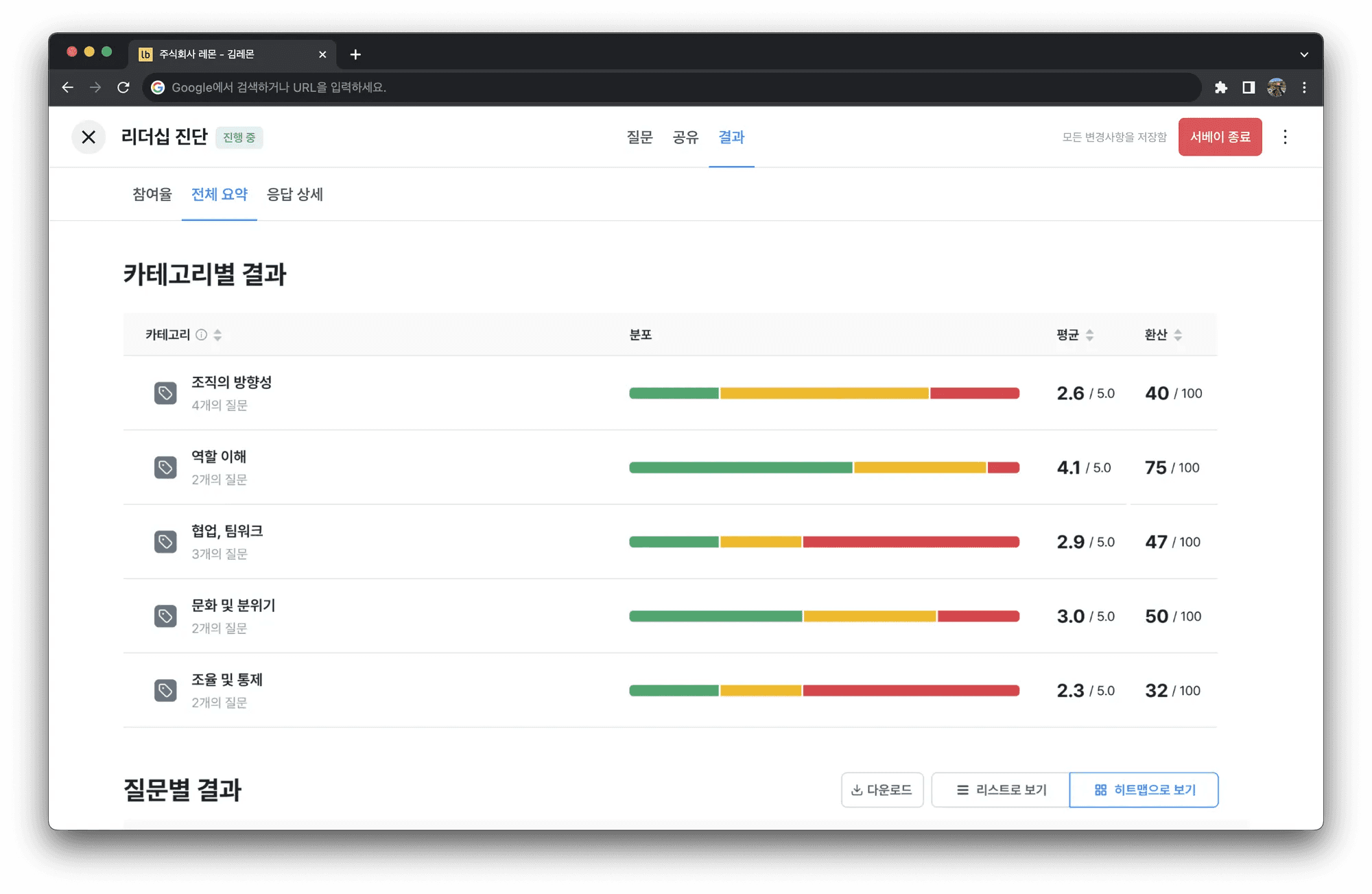Click the info icon next to 카테고리

[x=201, y=335]
